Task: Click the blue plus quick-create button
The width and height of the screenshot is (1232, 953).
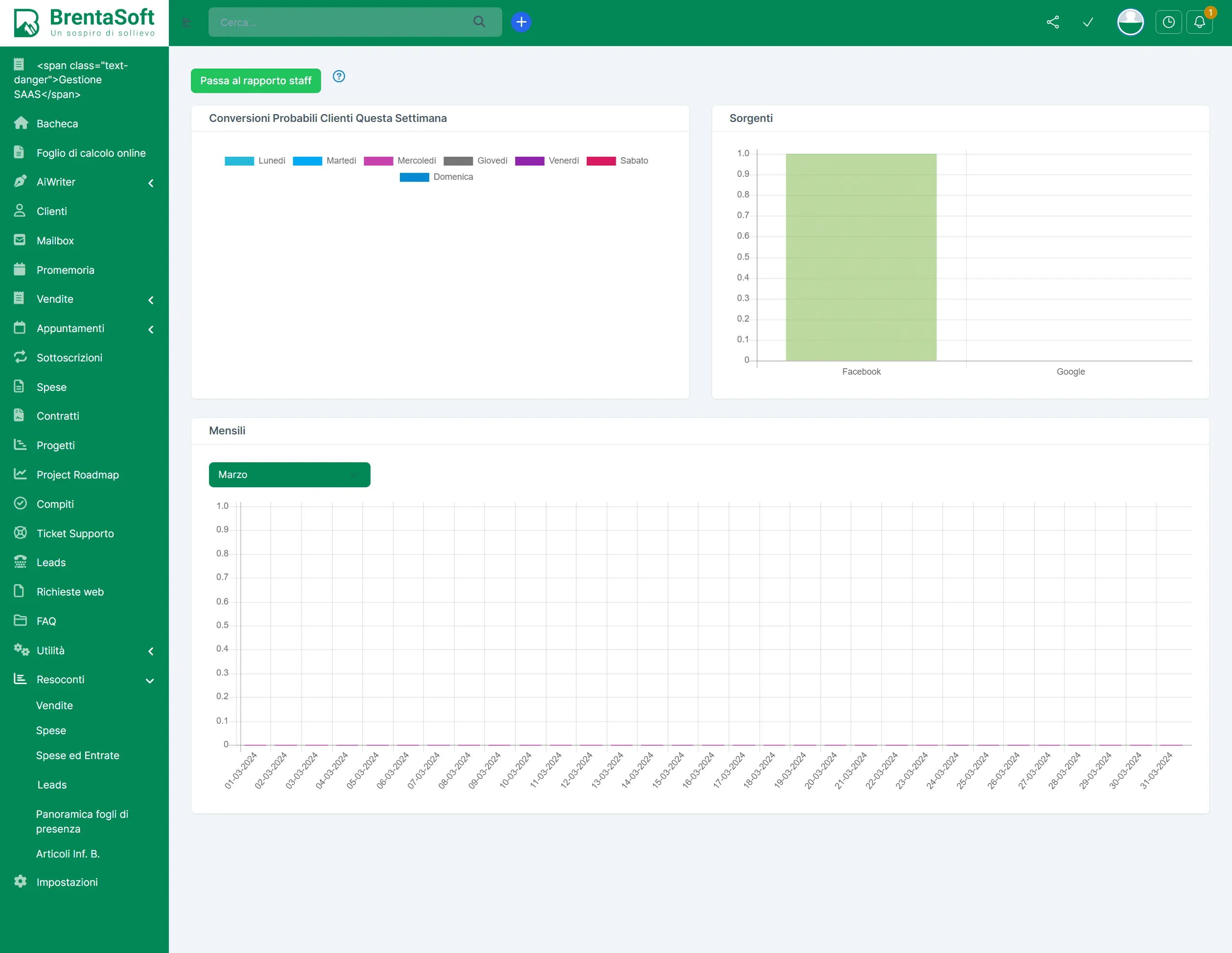Action: point(521,22)
